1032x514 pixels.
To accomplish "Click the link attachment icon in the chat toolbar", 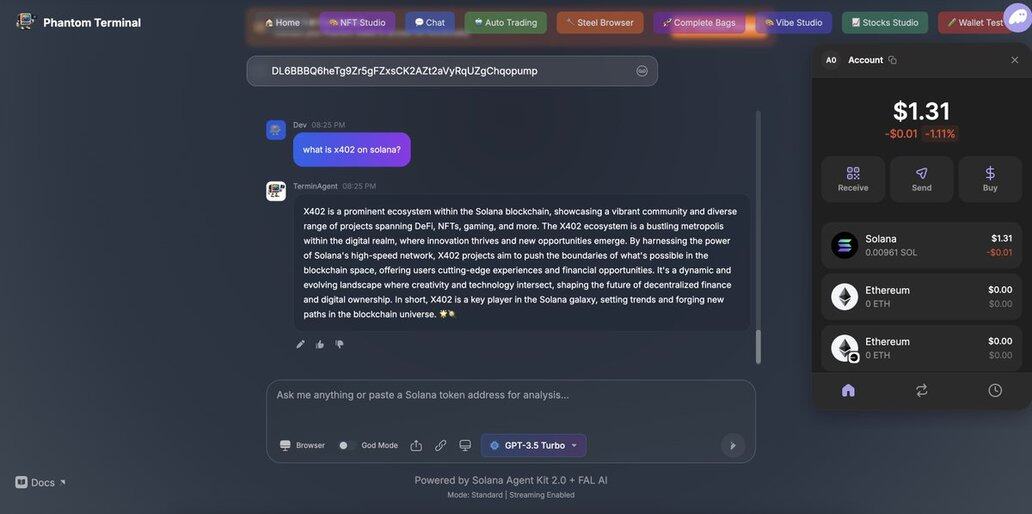I will click(440, 446).
